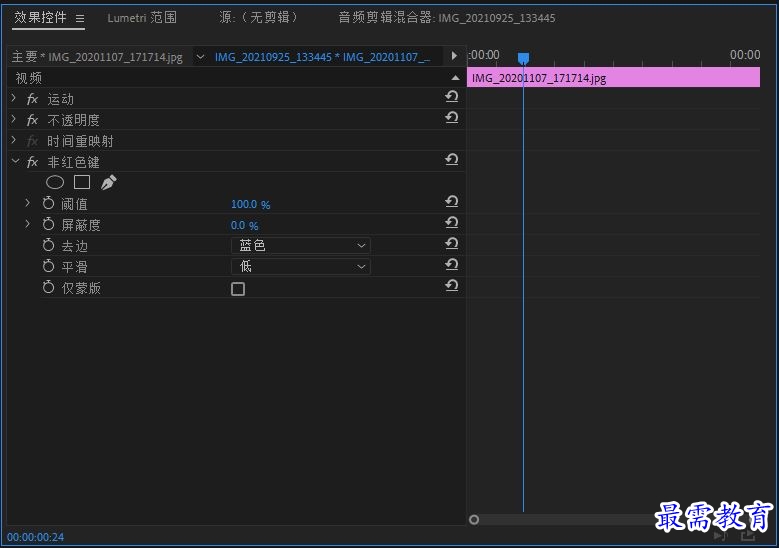Expand the 不透明度 effect
The width and height of the screenshot is (779, 548).
click(14, 119)
